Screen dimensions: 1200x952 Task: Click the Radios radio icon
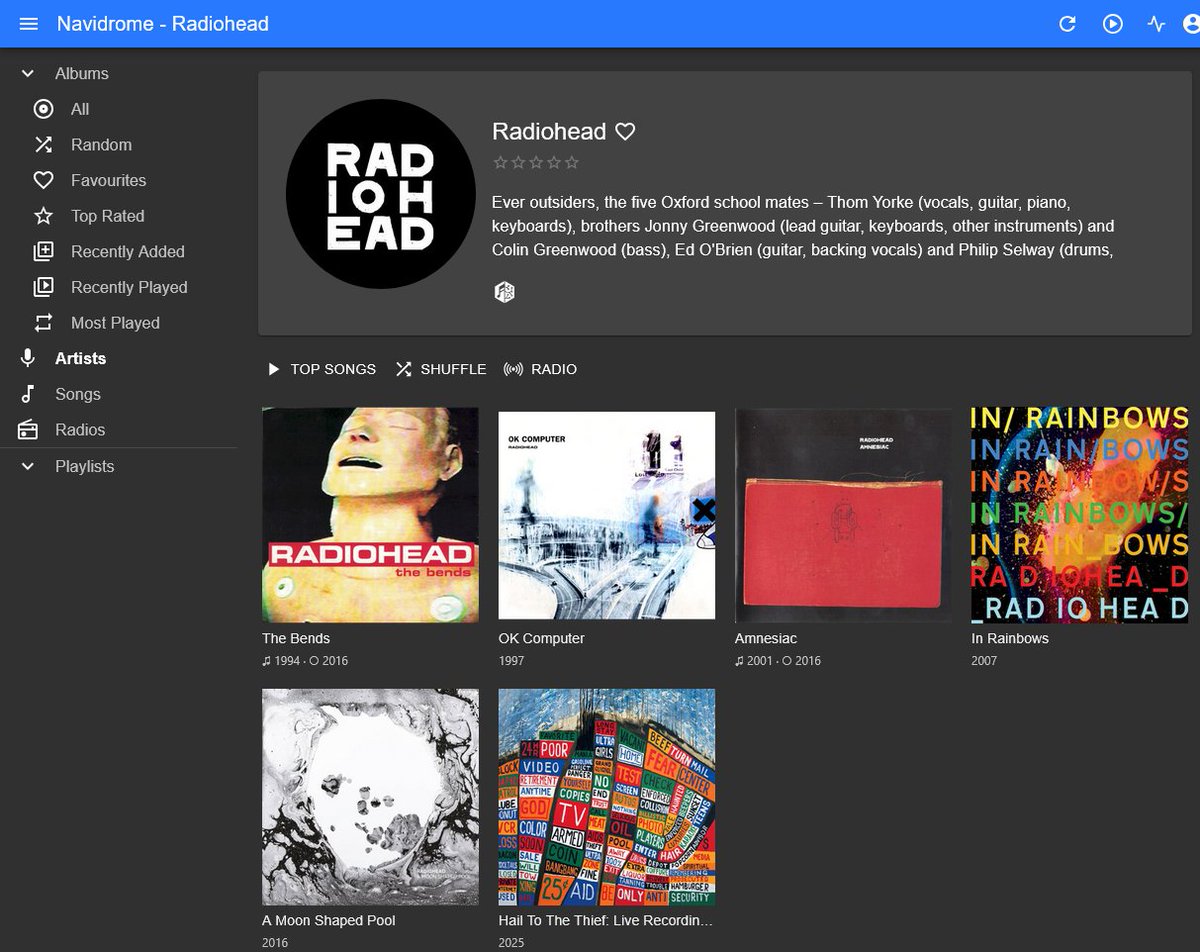28,429
